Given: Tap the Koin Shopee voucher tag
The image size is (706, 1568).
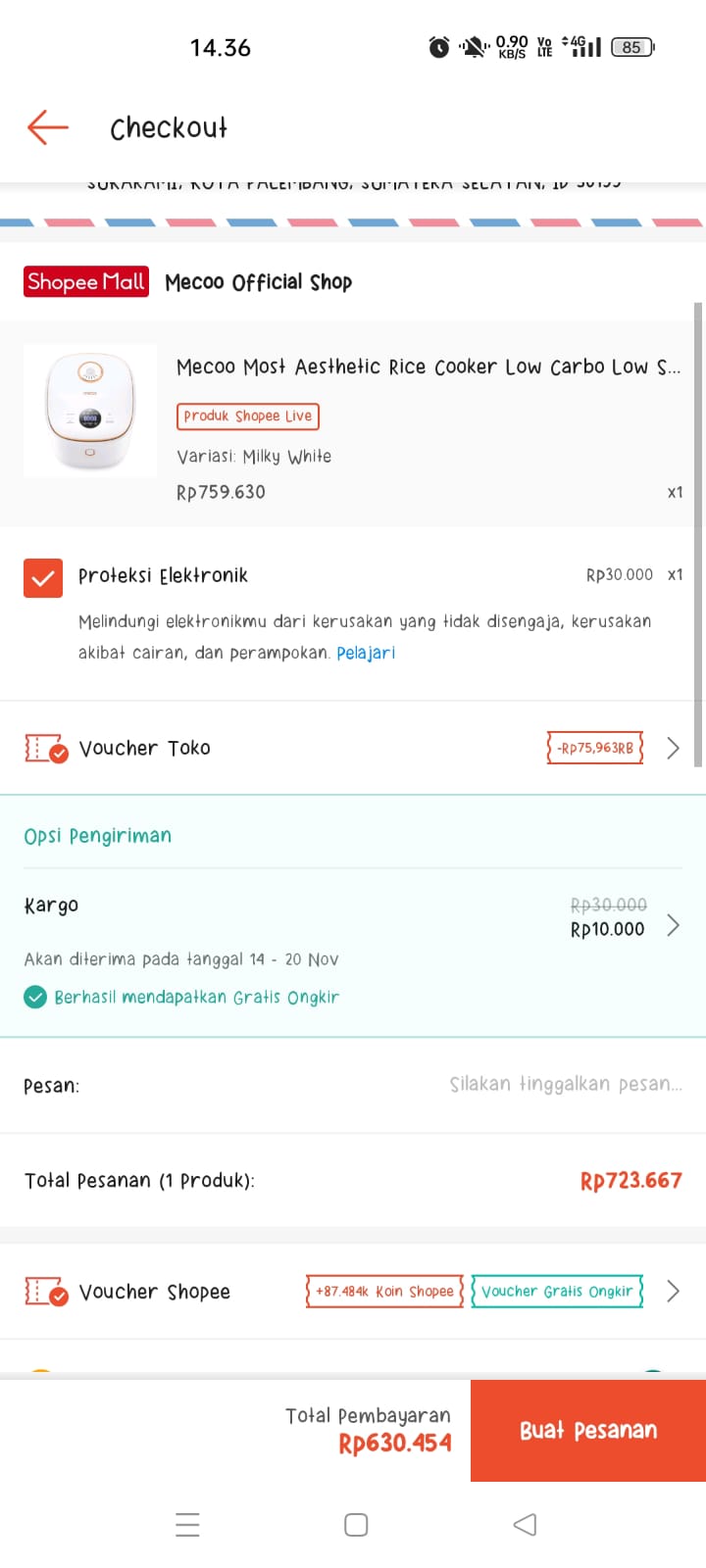Looking at the screenshot, I should (x=384, y=1292).
